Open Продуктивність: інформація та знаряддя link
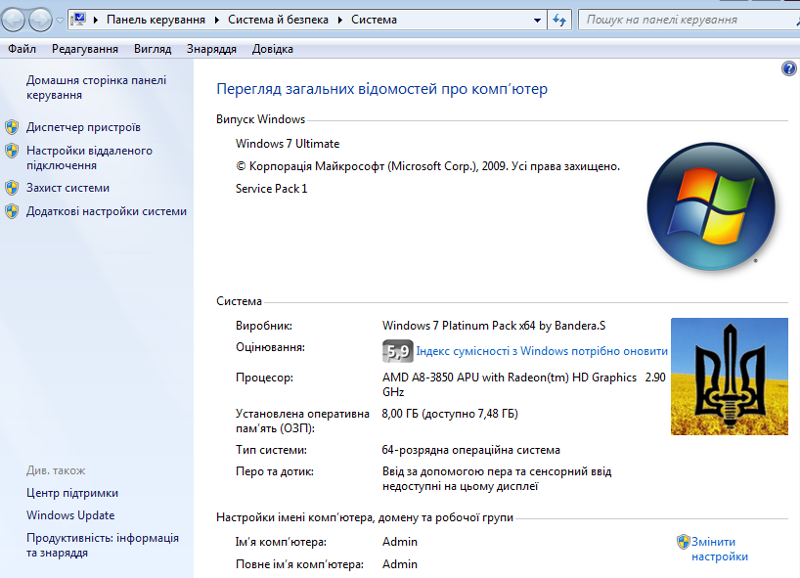800x578 pixels. click(x=103, y=545)
